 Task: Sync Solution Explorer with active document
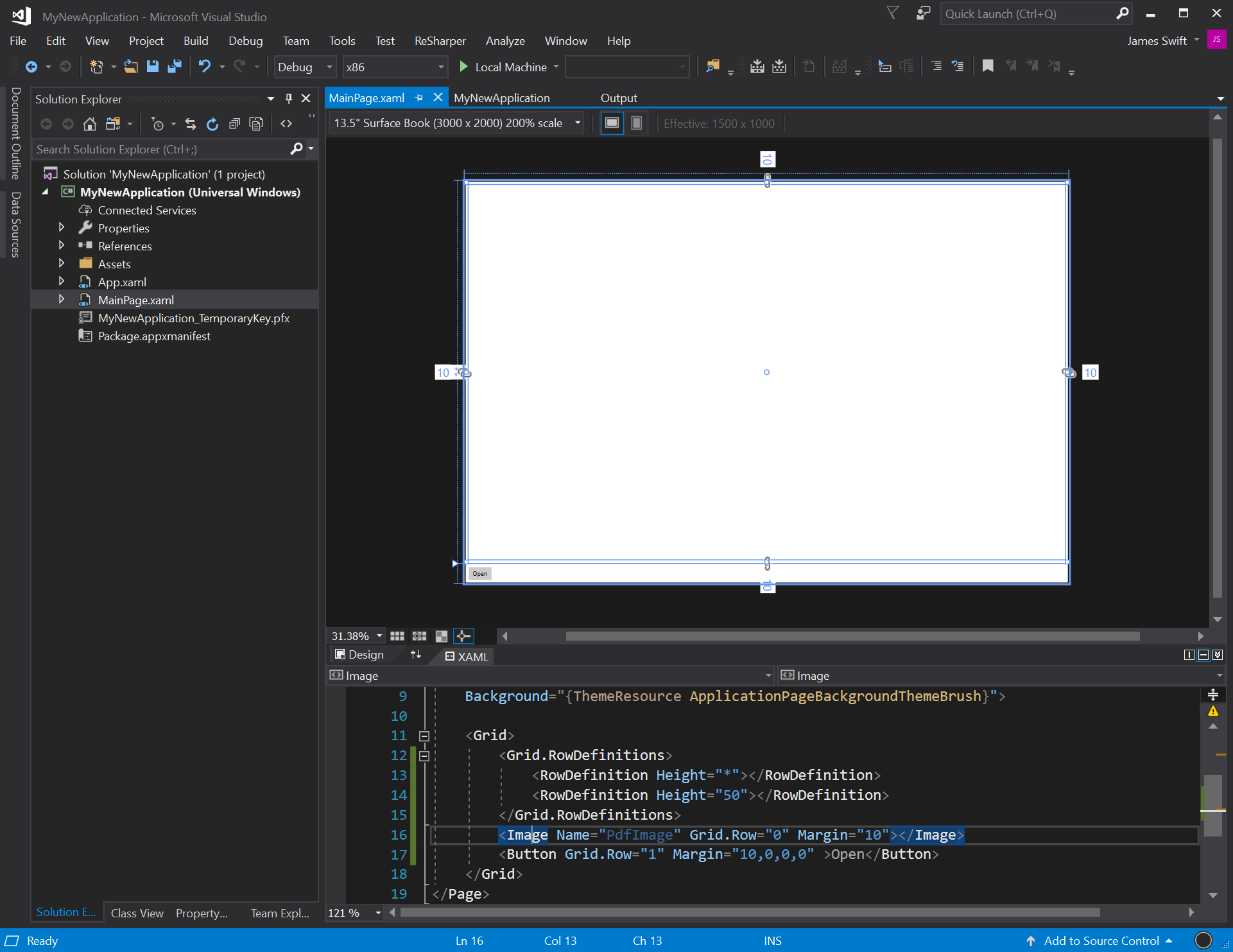coord(190,123)
